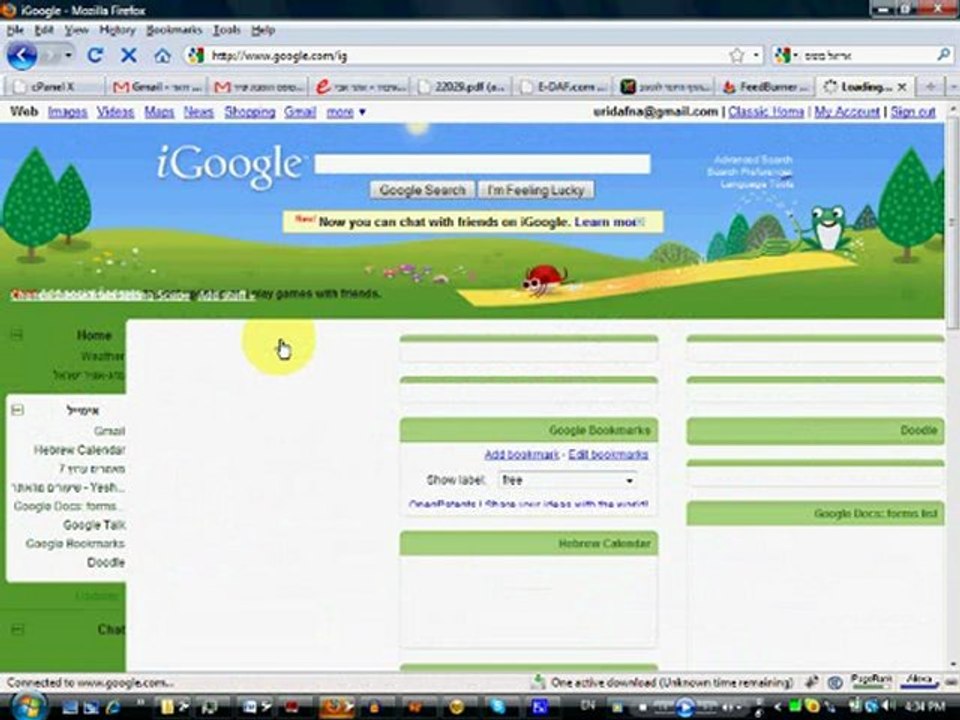The height and width of the screenshot is (720, 960).
Task: Open the File menu
Action: coord(15,30)
